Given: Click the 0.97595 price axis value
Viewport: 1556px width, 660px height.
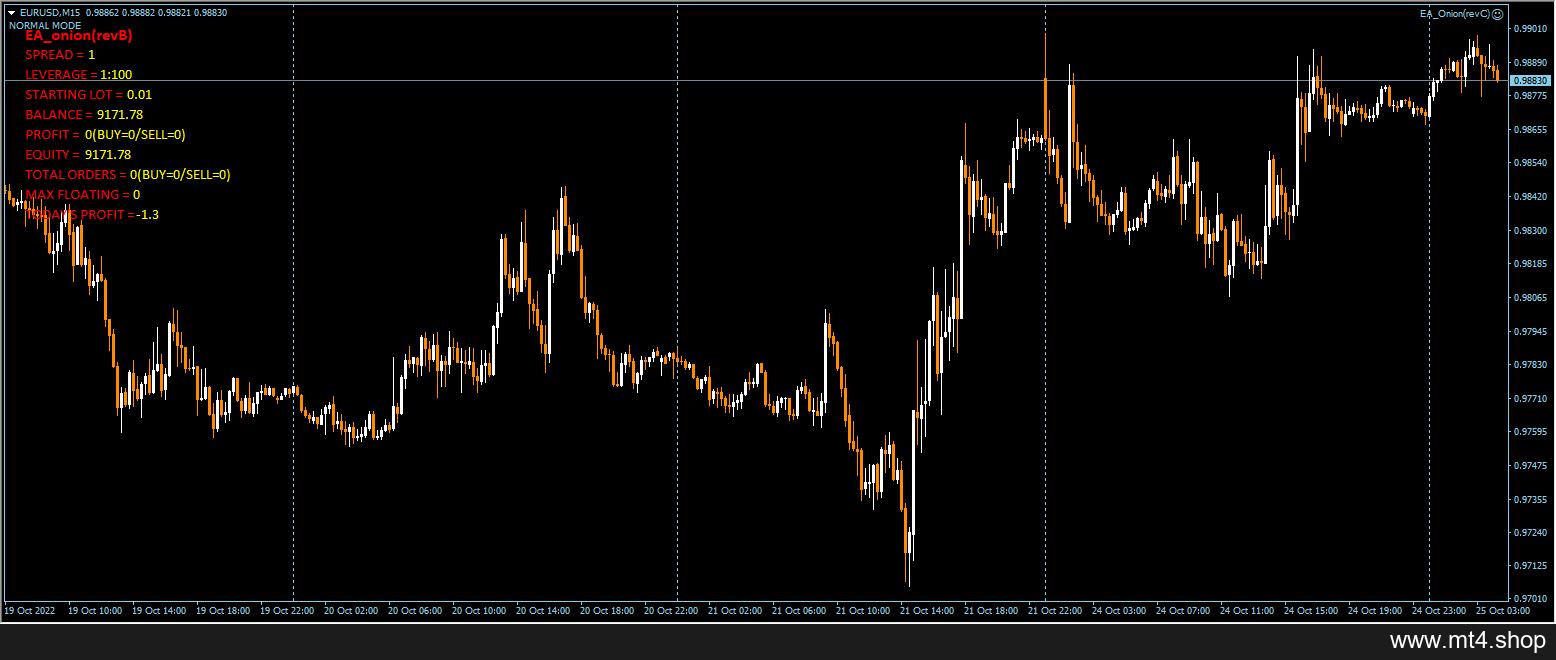Looking at the screenshot, I should (x=1532, y=432).
